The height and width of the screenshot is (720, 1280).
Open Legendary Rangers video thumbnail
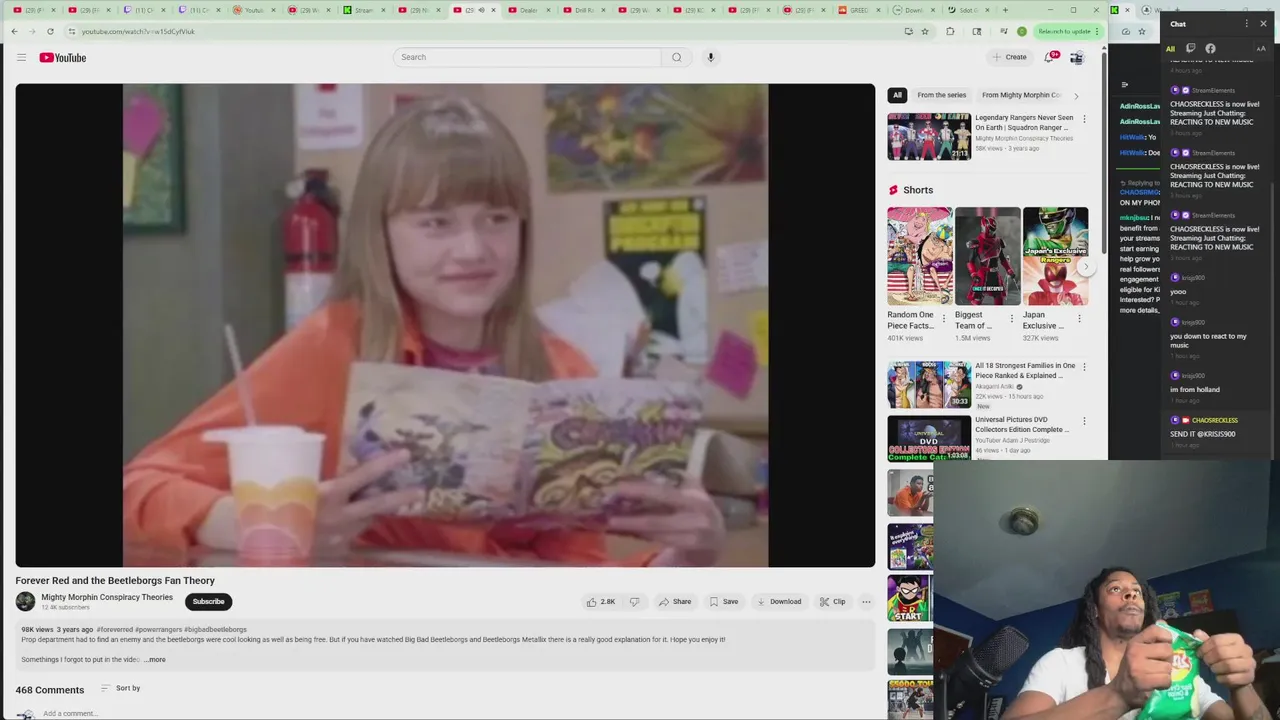tap(929, 136)
